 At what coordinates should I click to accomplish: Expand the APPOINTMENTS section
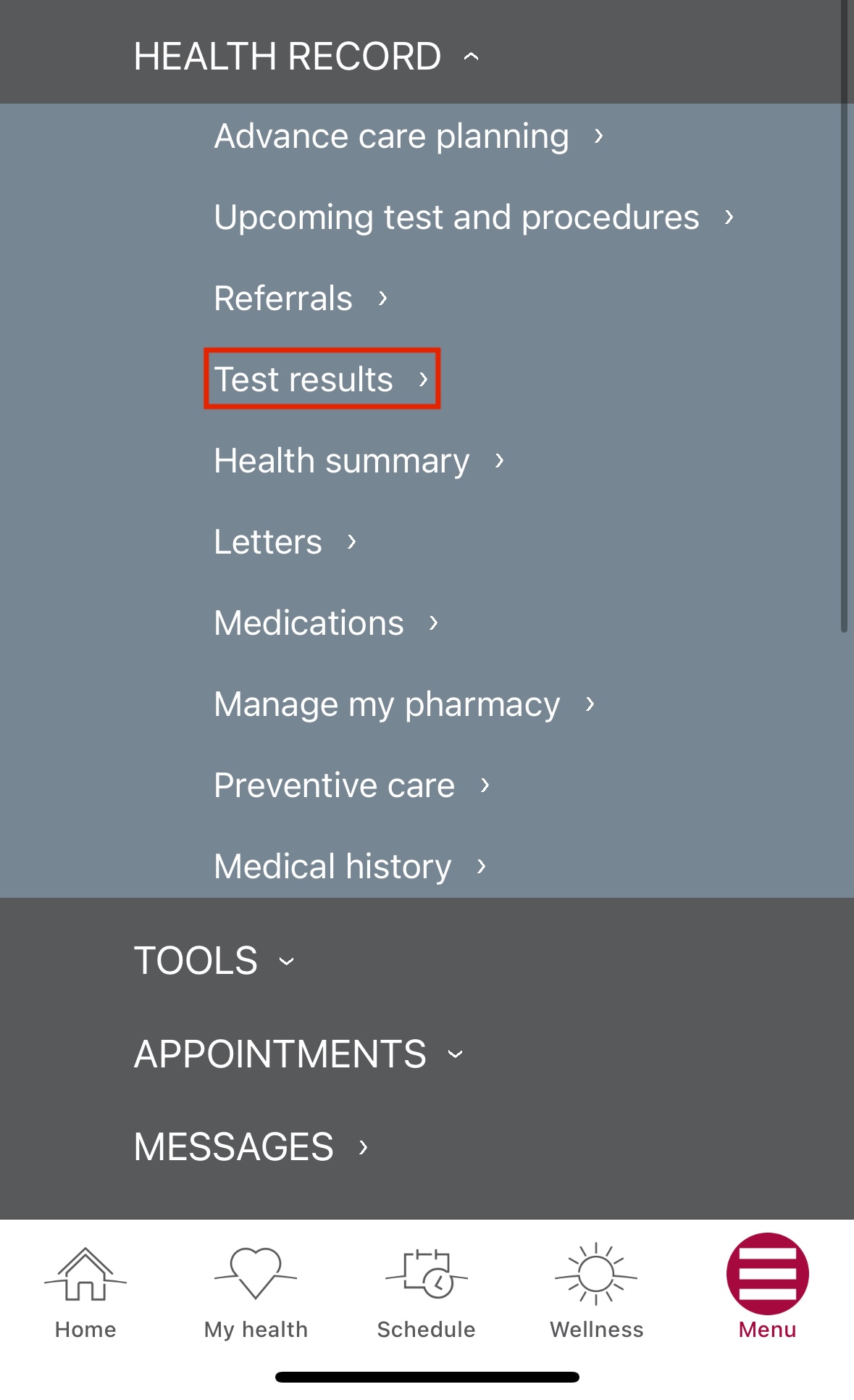pos(297,1054)
